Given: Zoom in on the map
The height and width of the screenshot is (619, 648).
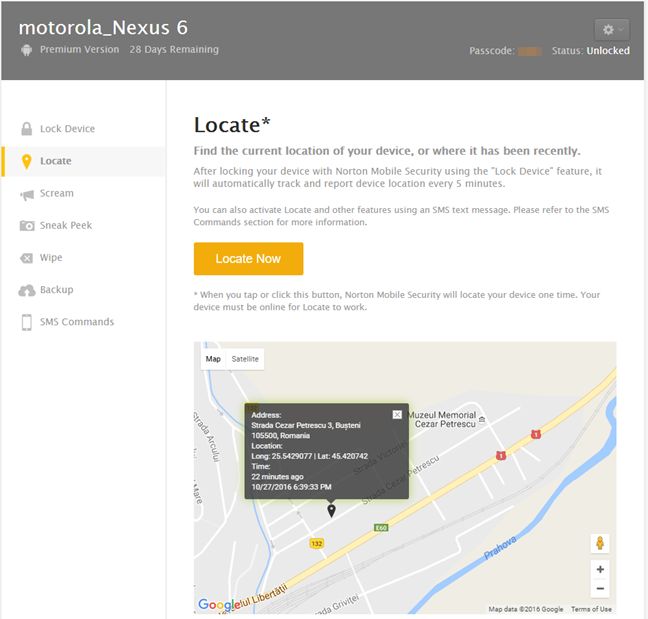Looking at the screenshot, I should point(600,569).
